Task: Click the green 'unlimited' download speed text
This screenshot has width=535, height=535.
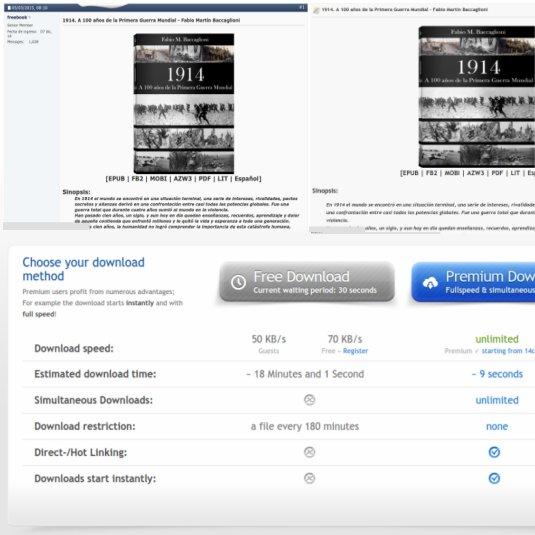Action: click(497, 339)
